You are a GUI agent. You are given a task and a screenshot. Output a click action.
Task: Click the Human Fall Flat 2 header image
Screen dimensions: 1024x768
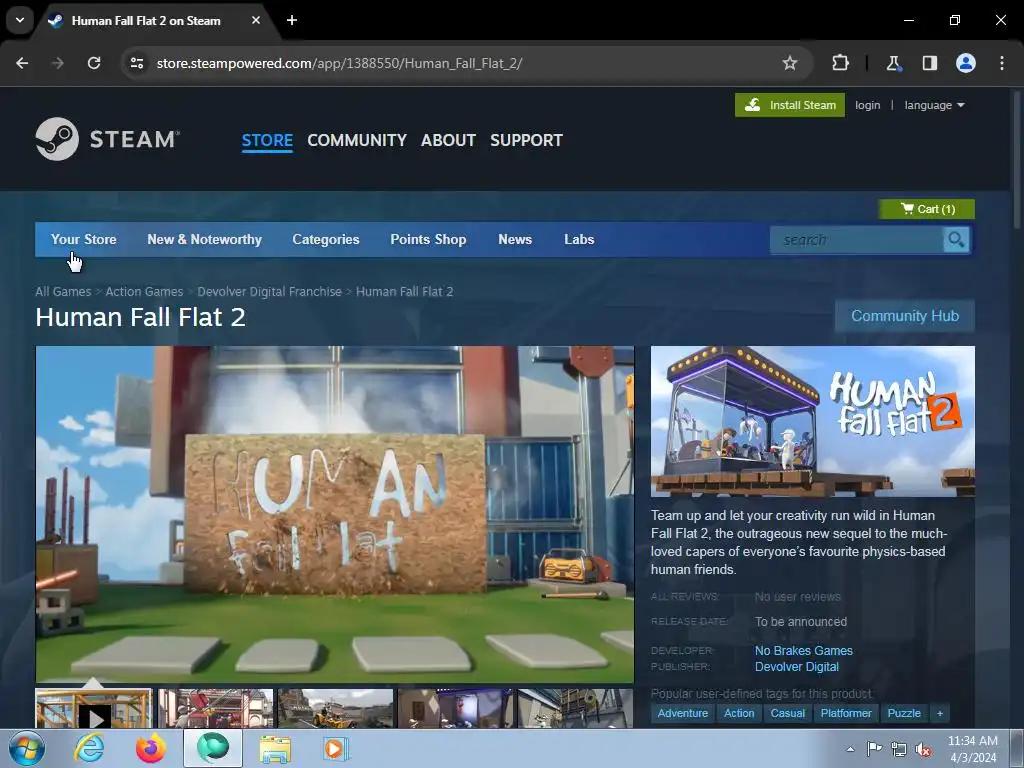[x=813, y=421]
